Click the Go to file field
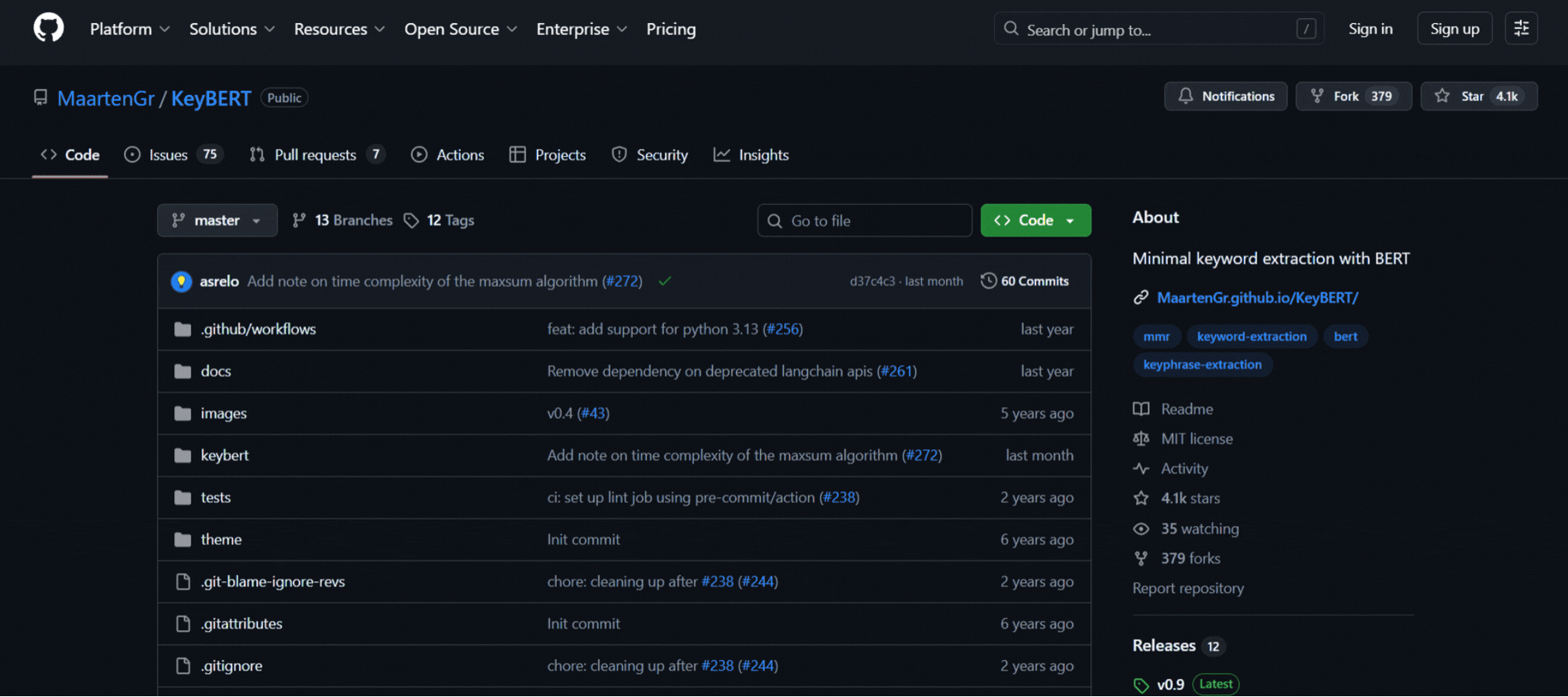 point(865,220)
